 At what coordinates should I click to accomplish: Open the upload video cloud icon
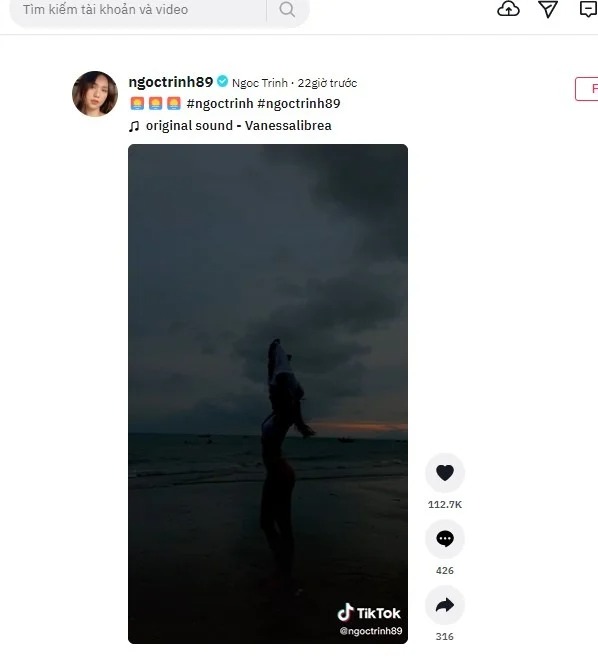click(508, 9)
